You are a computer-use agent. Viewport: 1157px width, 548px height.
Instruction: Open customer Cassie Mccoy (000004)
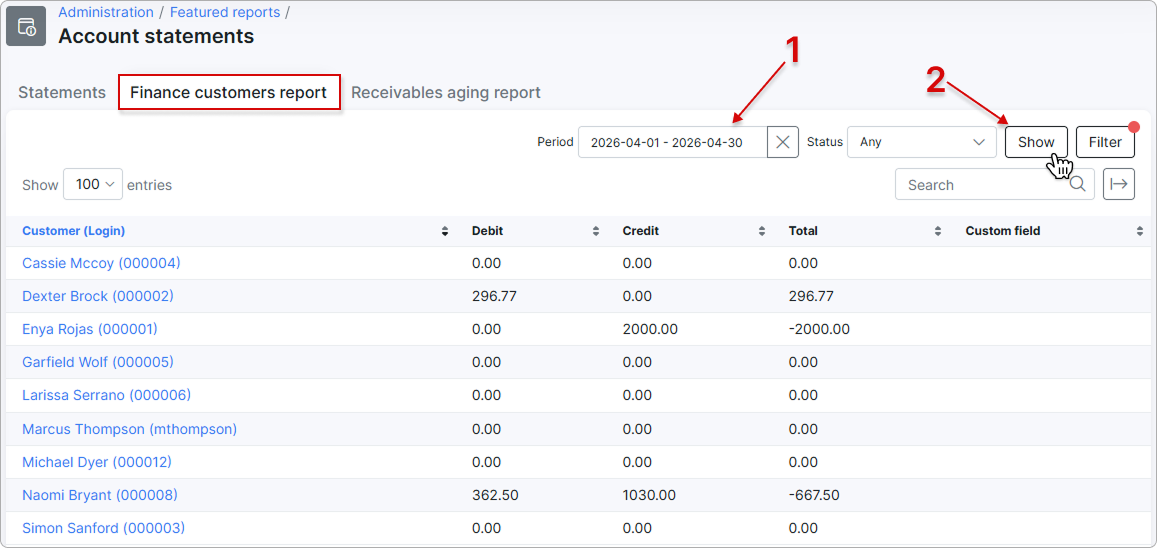pyautogui.click(x=101, y=263)
